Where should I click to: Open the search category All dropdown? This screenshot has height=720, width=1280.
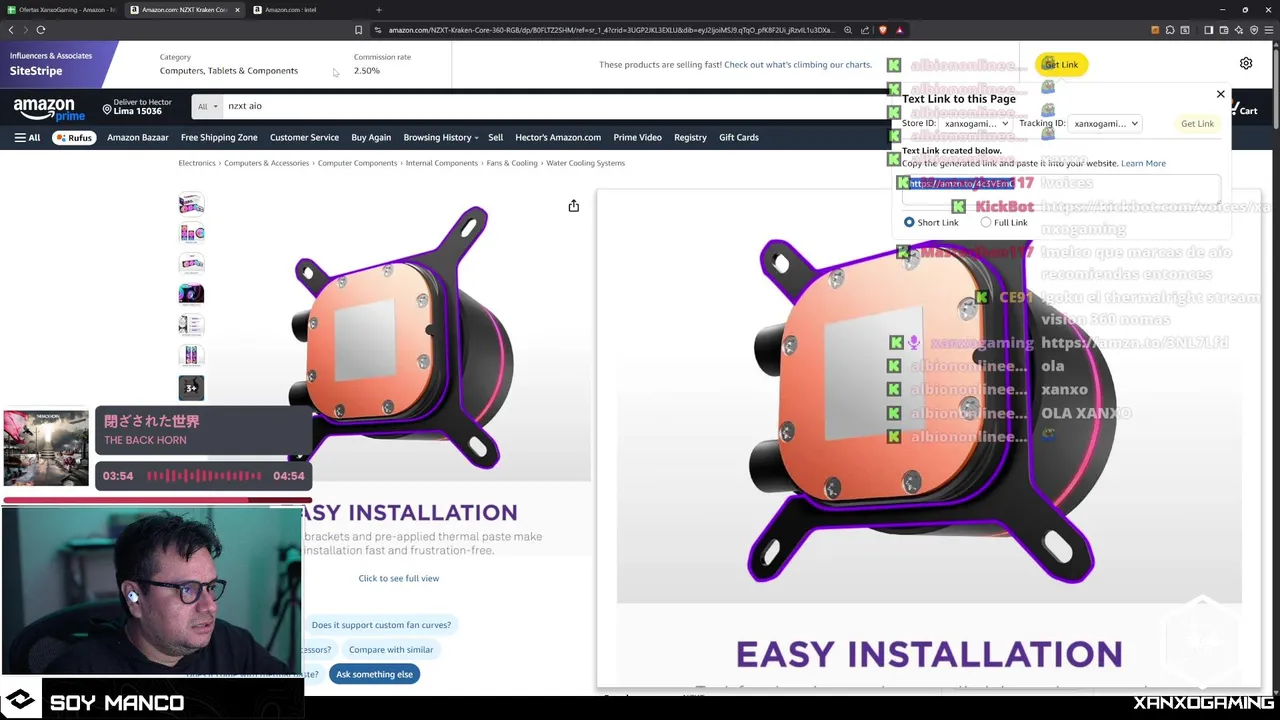(x=207, y=106)
